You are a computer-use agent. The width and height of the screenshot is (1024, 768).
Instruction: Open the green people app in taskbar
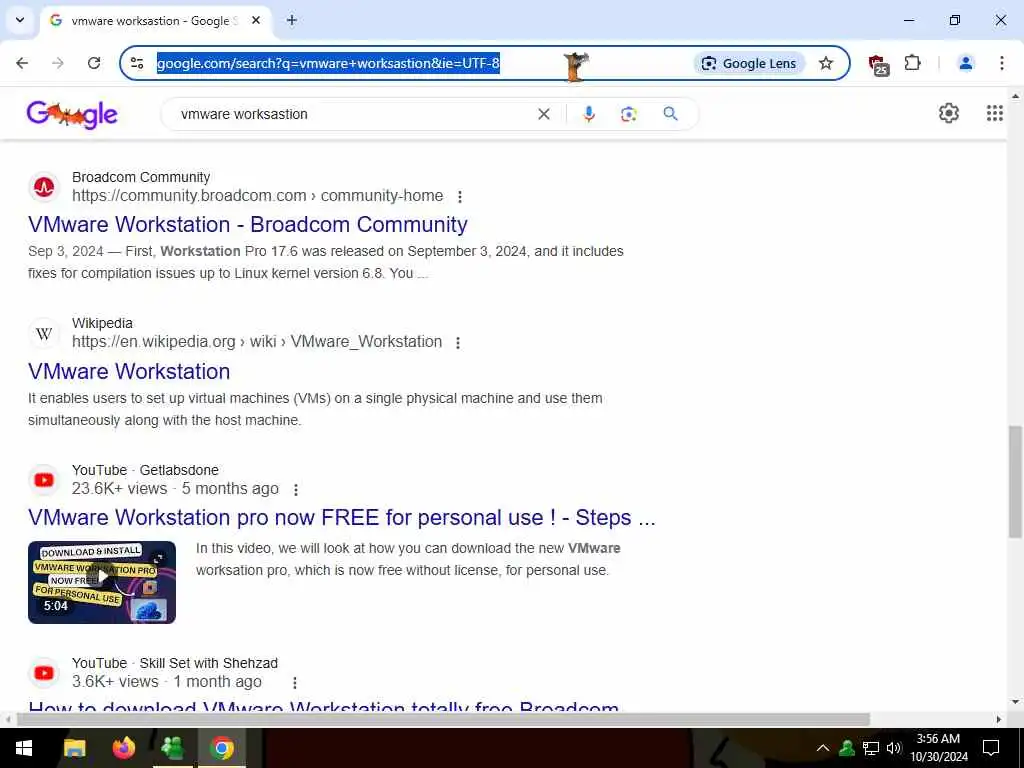tap(172, 748)
